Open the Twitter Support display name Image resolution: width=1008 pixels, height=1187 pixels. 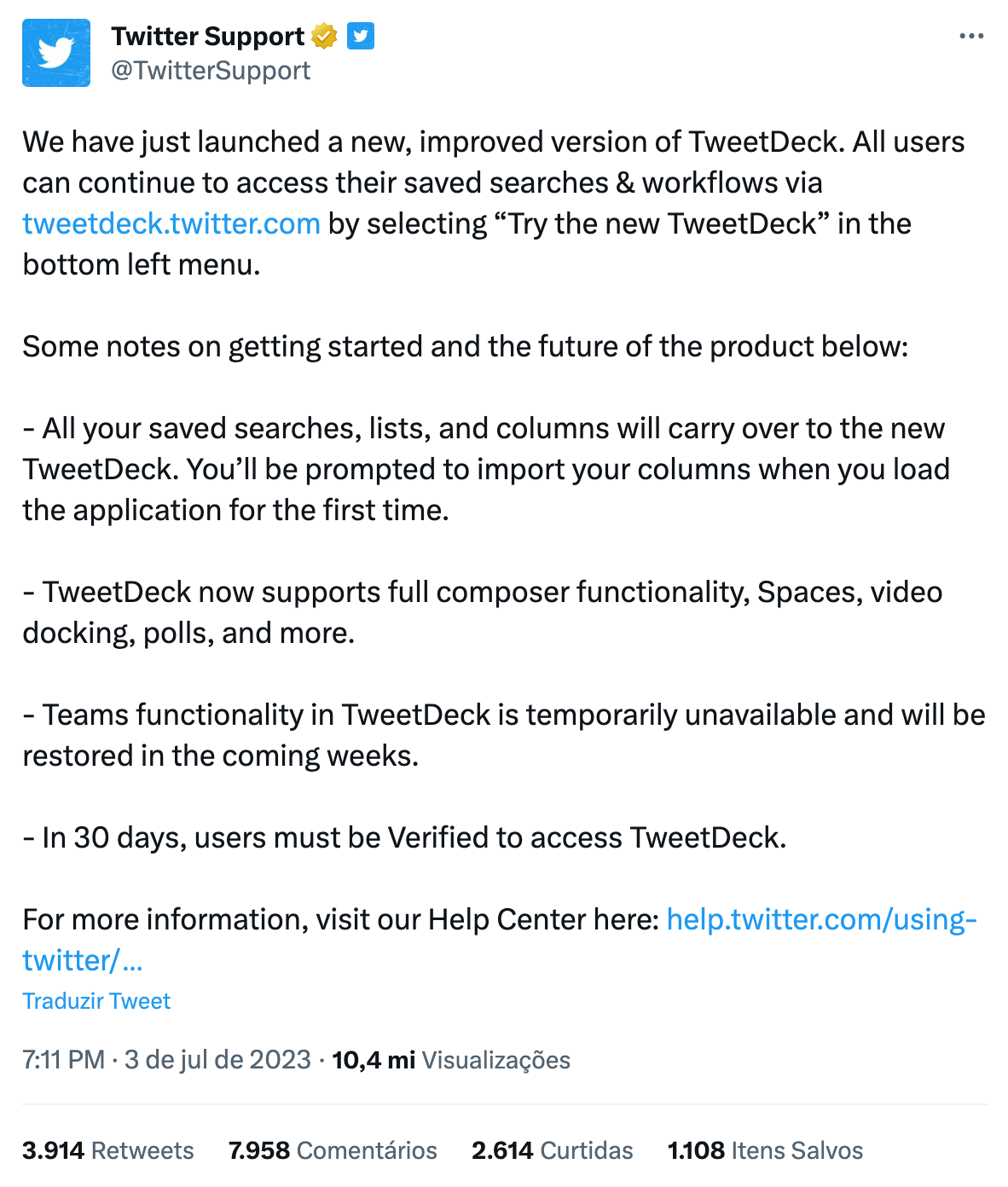pos(207,37)
